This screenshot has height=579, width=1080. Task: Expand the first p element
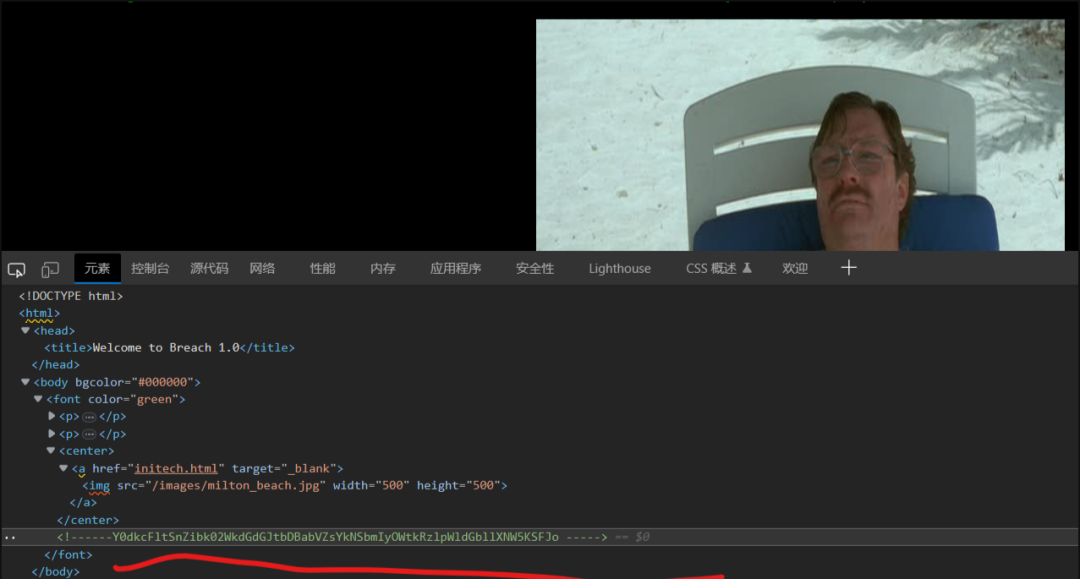click(x=52, y=417)
